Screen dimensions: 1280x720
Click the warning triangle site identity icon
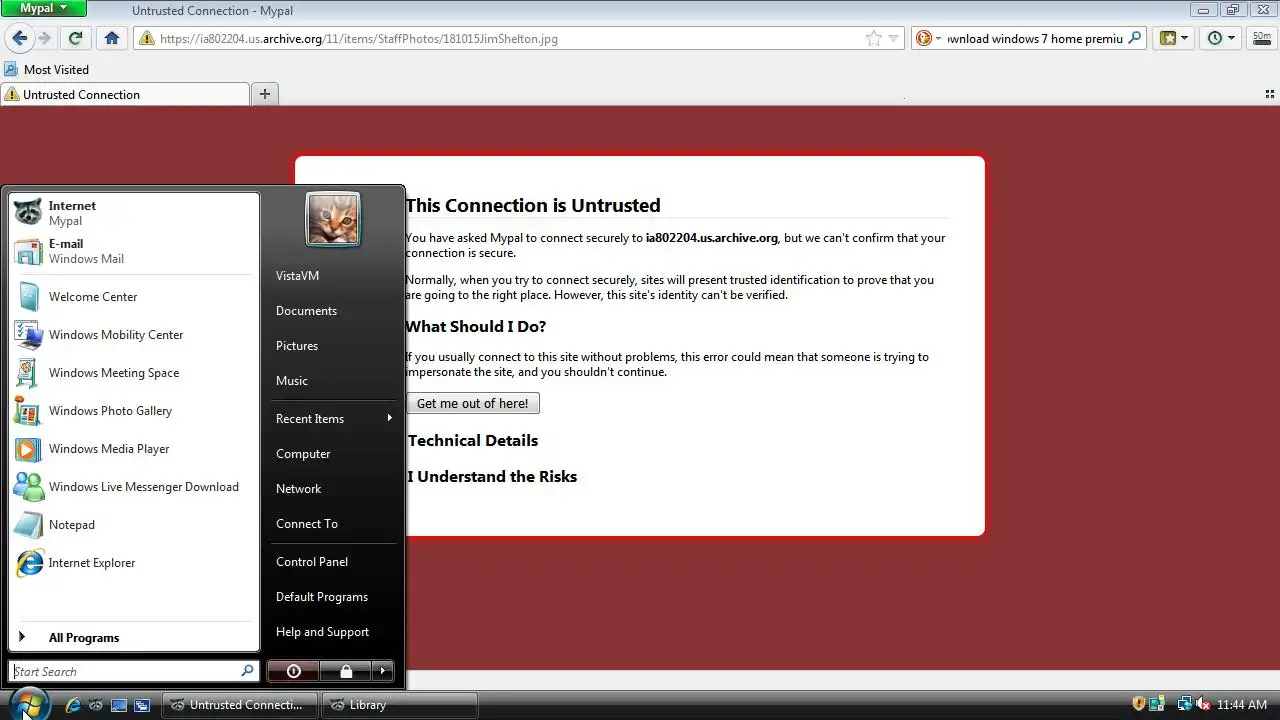[x=147, y=39]
